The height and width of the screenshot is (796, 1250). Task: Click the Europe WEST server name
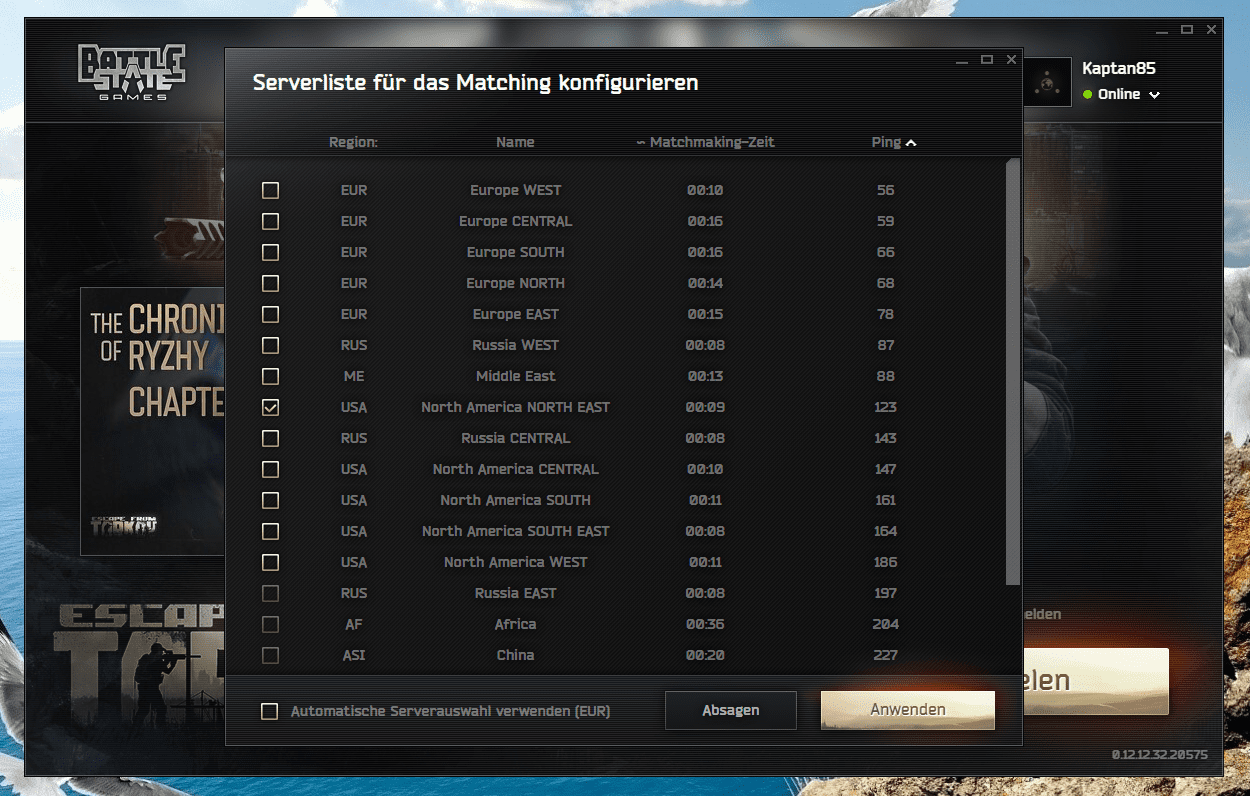pyautogui.click(x=515, y=190)
